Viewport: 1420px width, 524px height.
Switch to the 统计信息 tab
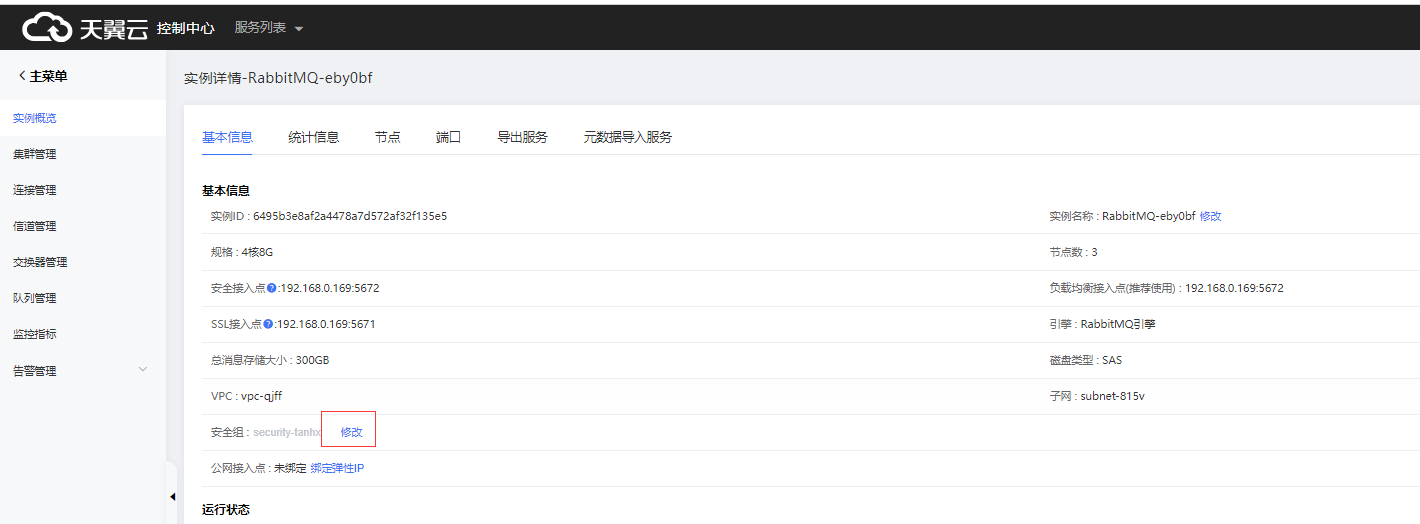[313, 137]
